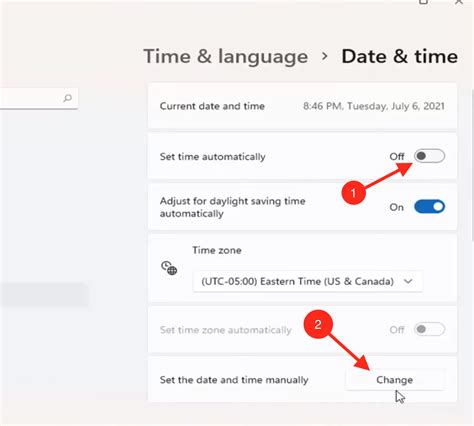Close the Settings window

(x=459, y=2)
